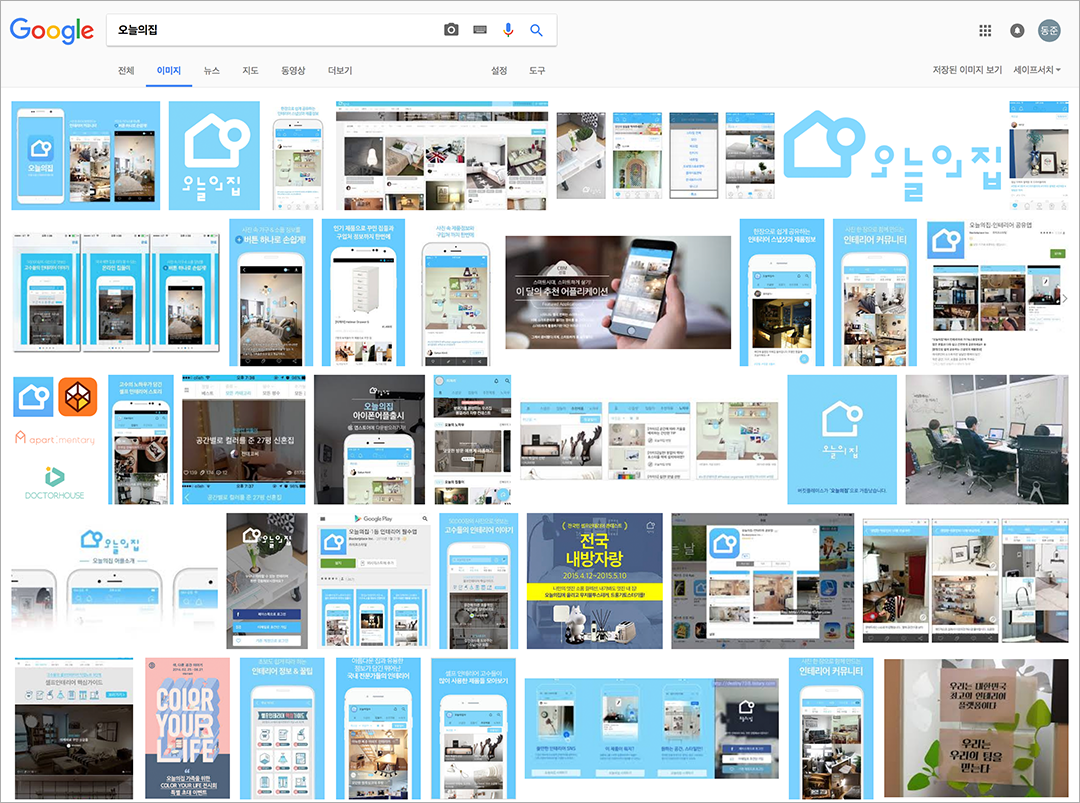Open the website screenshot with lamp photo
This screenshot has width=1080, height=803.
[442, 156]
